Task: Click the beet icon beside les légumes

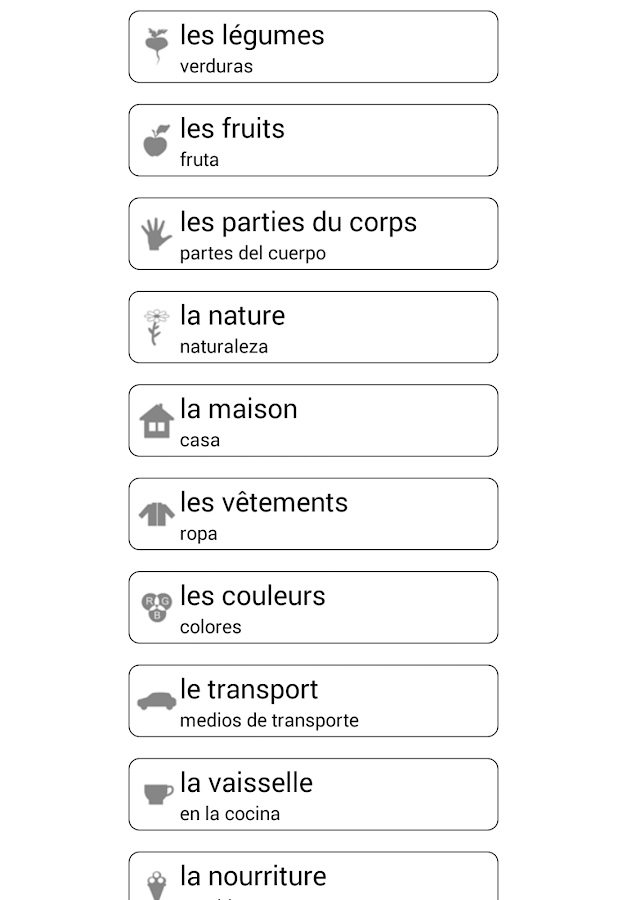Action: click(x=155, y=46)
